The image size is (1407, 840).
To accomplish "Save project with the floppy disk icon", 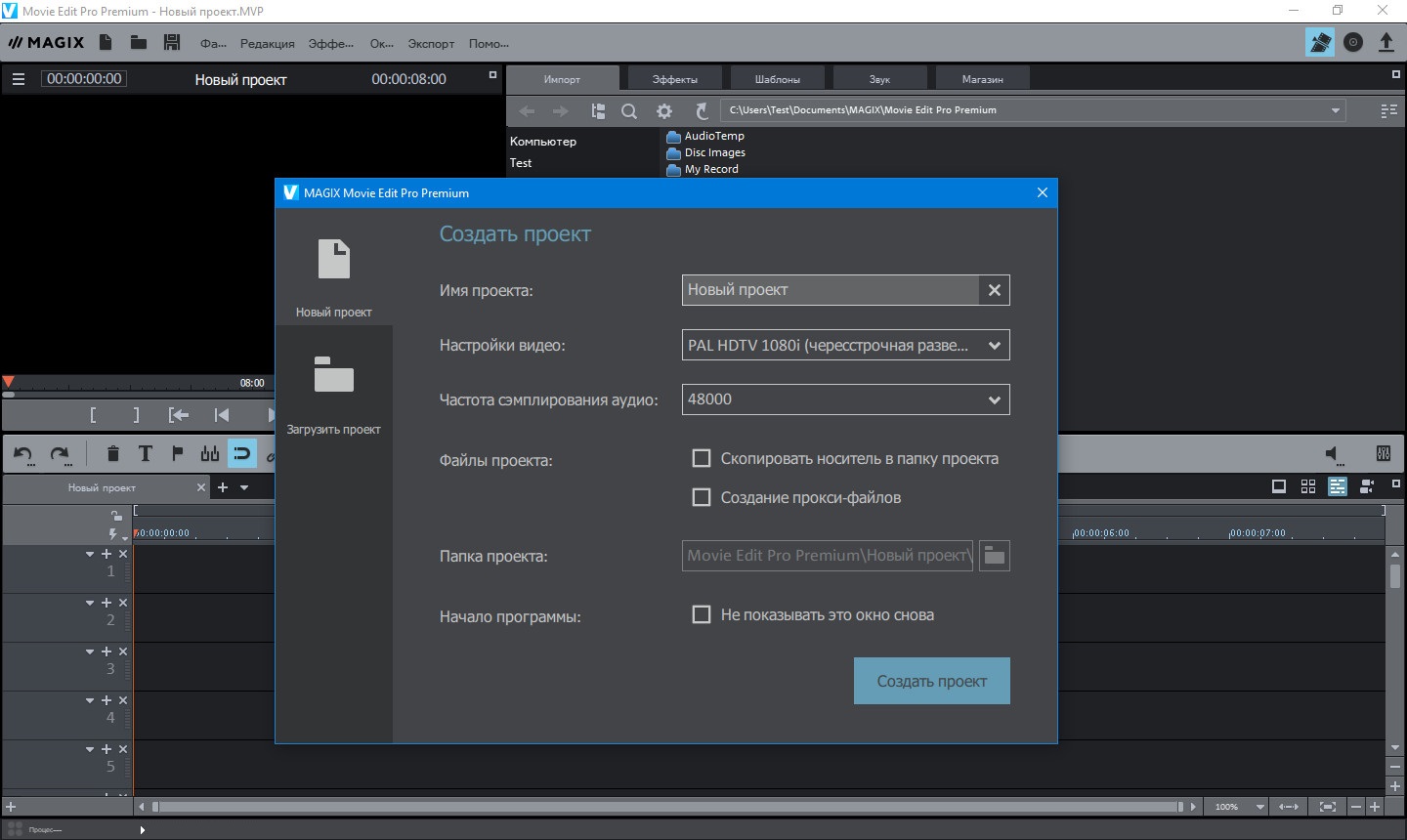I will 172,42.
